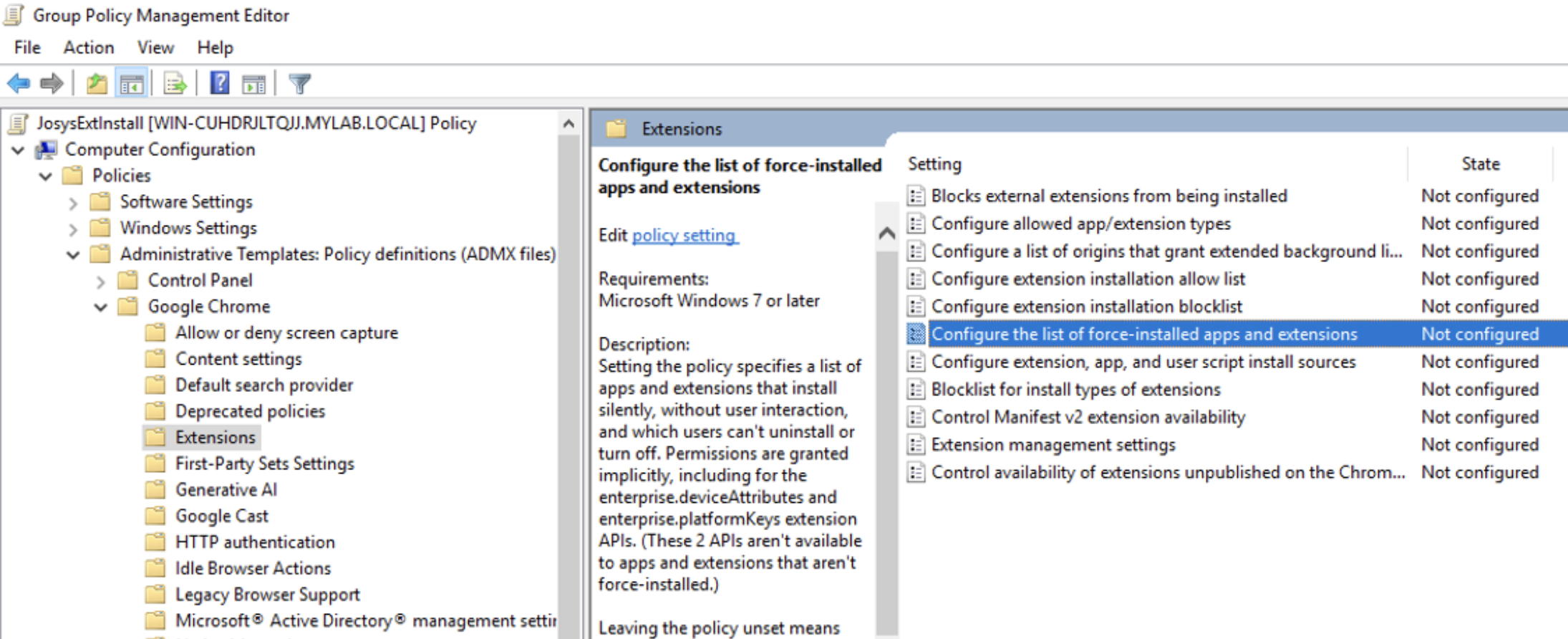Collapse the Computer Configuration node
Viewport: 1568px width, 639px height.
coord(19,150)
